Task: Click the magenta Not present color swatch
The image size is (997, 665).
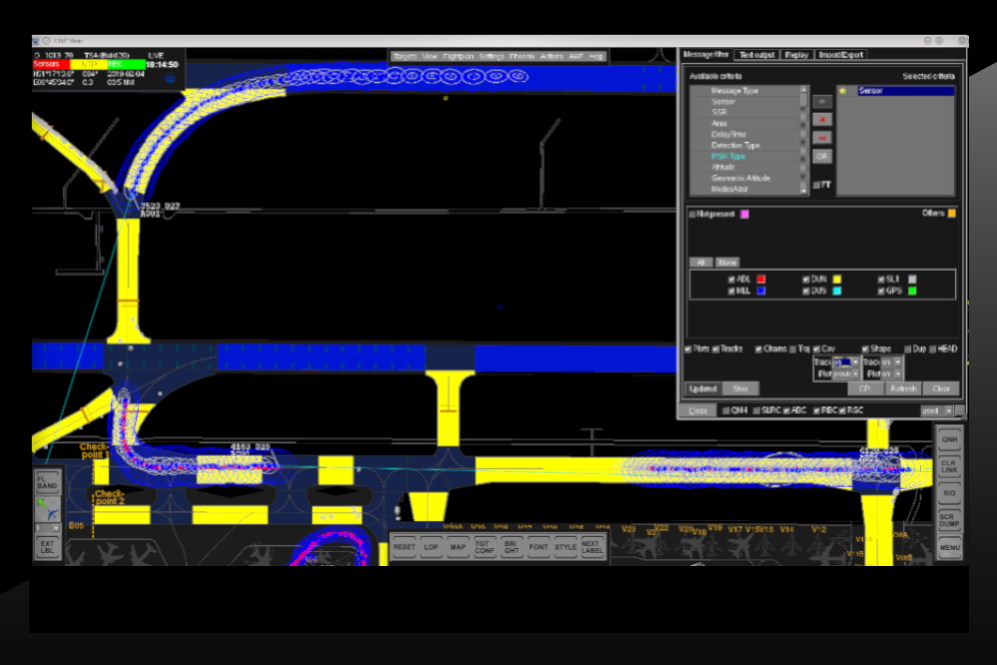Action: pos(744,213)
